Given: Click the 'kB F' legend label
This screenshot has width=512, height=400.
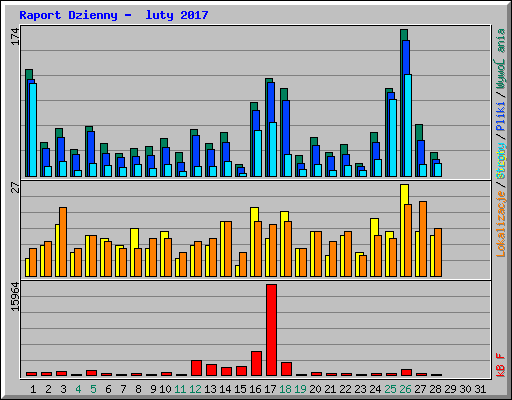Looking at the screenshot, I should click(x=501, y=365).
